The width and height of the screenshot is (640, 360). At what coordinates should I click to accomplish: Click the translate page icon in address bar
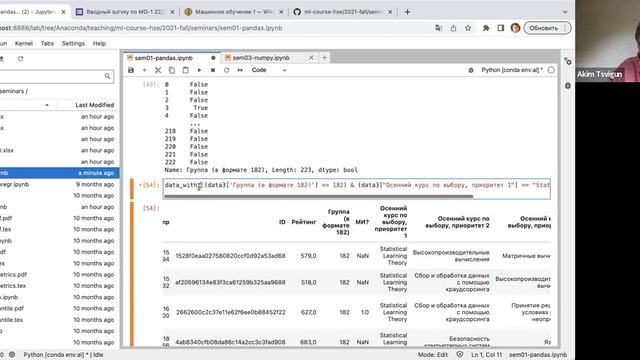point(439,28)
